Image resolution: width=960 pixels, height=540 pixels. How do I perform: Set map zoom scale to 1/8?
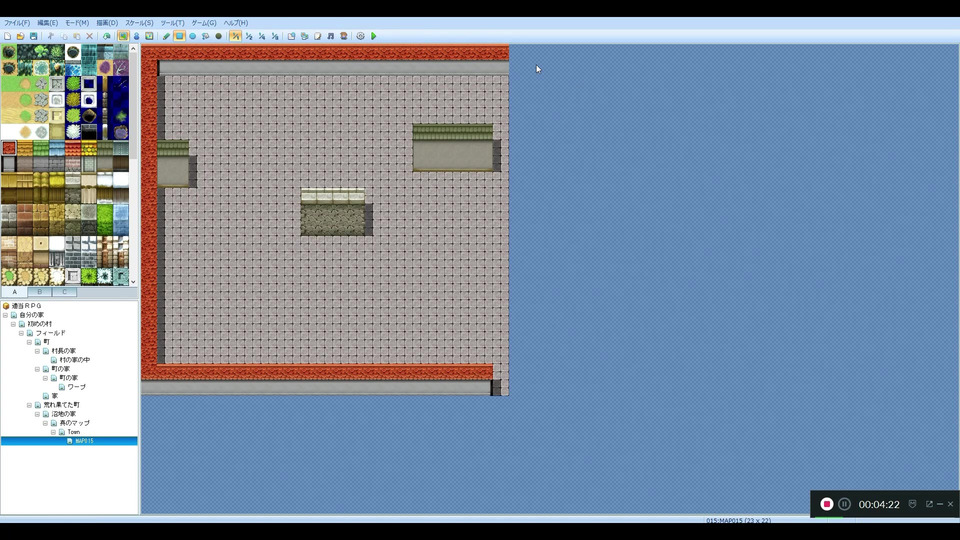275,36
